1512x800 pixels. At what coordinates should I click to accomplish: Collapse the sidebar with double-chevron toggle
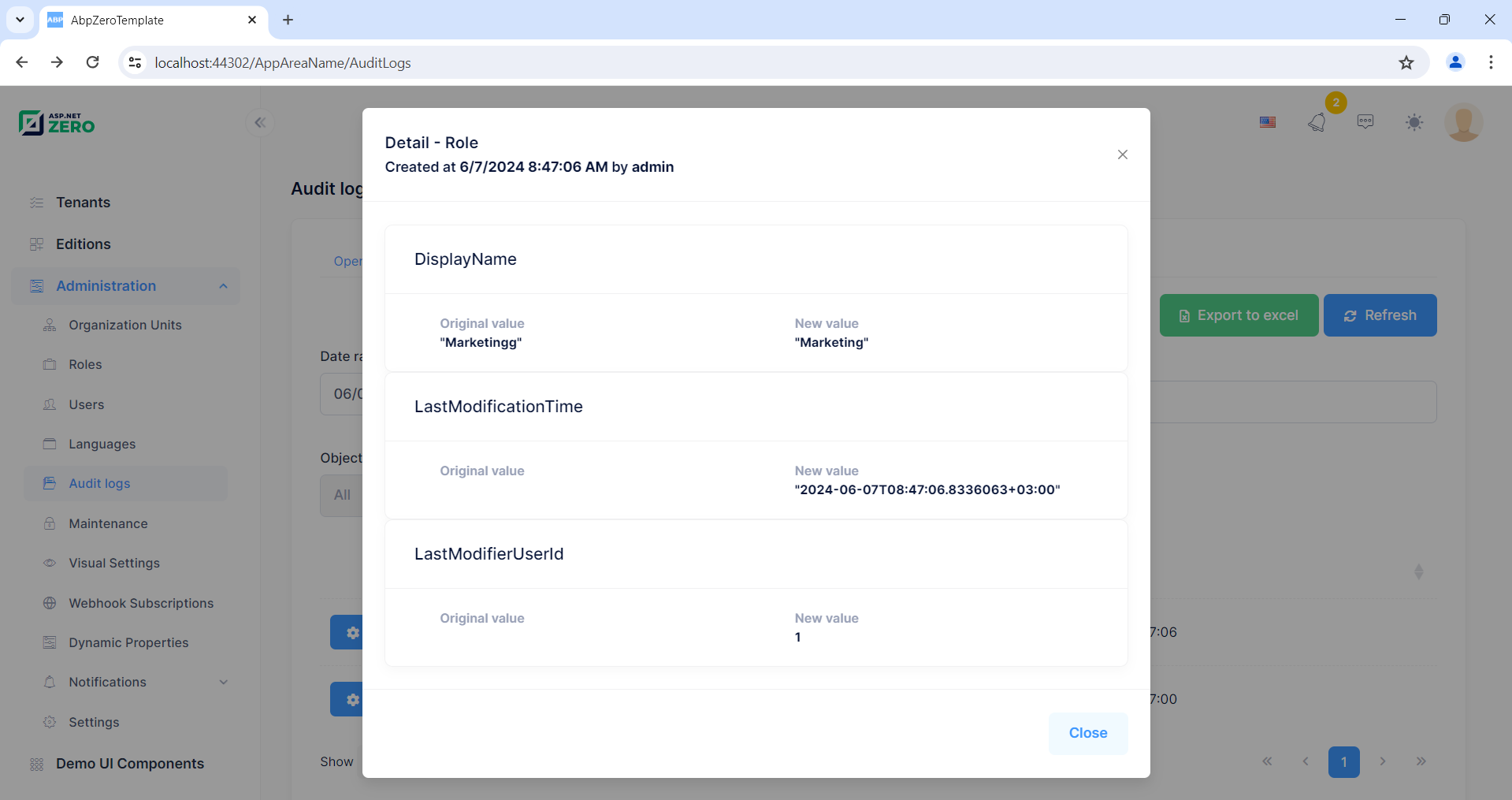coord(260,122)
